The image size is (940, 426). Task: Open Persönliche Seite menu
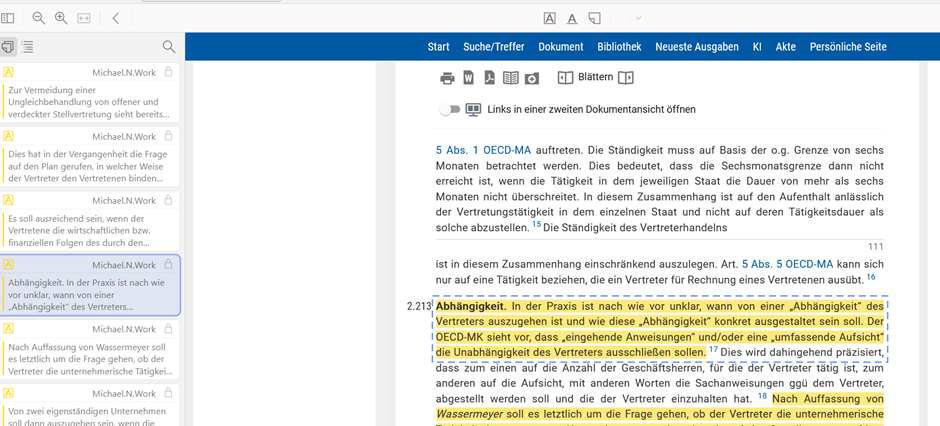click(848, 47)
